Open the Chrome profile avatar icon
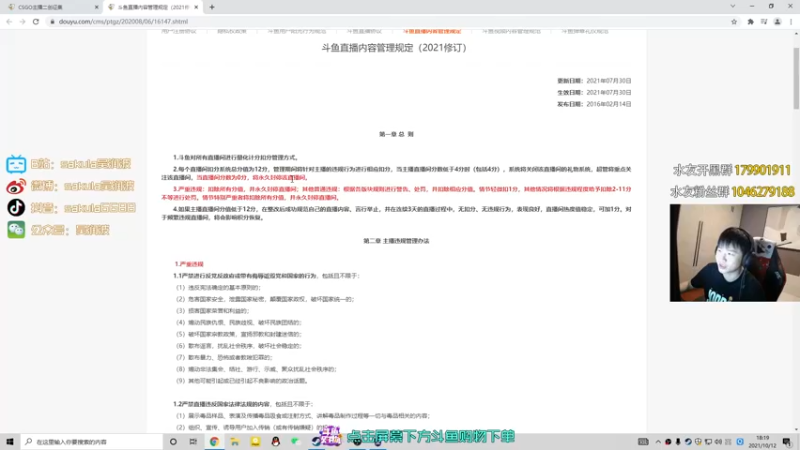The width and height of the screenshot is (800, 450). [x=777, y=21]
